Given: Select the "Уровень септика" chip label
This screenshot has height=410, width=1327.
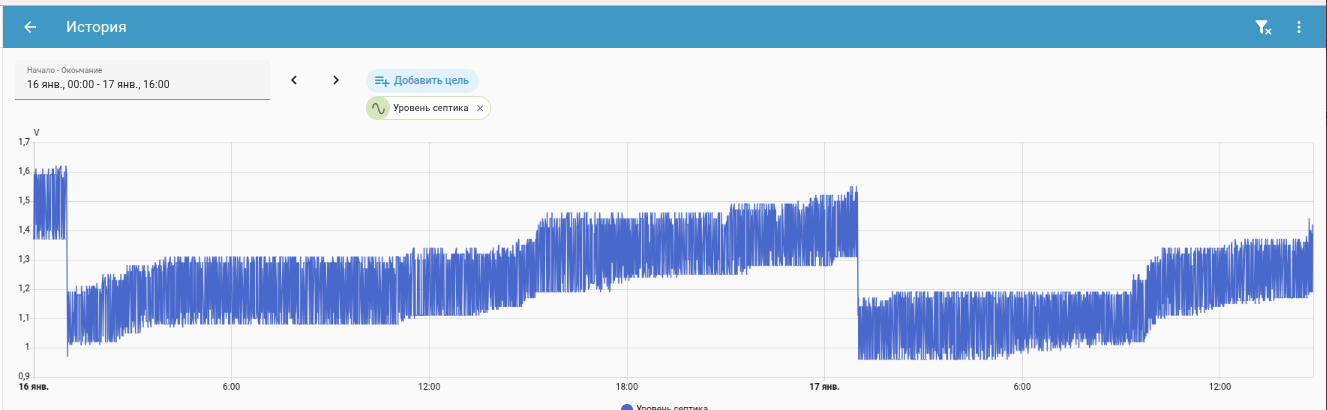Looking at the screenshot, I should [430, 108].
